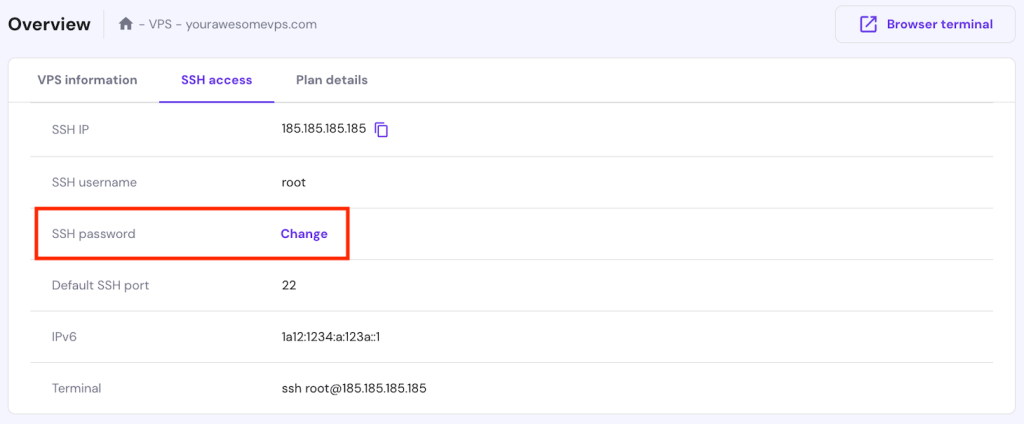Copy the SSH IP address using the copy icon
The height and width of the screenshot is (424, 1024).
[x=381, y=130]
